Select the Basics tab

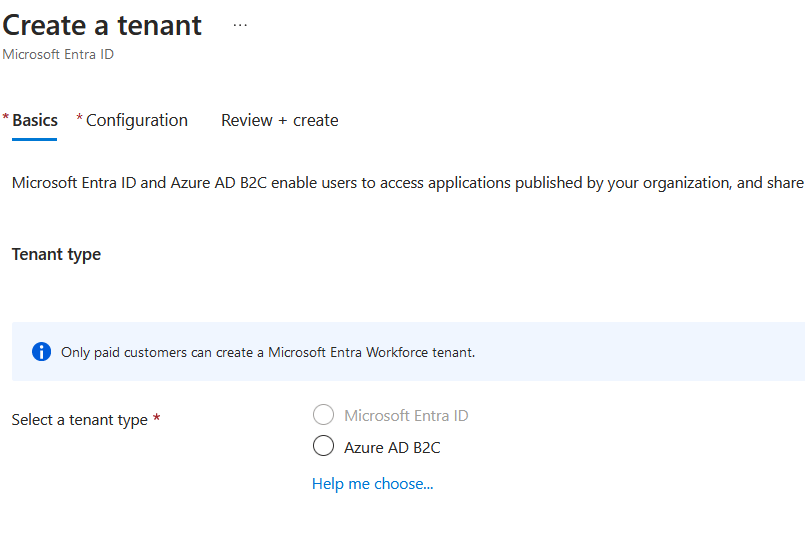(x=34, y=120)
